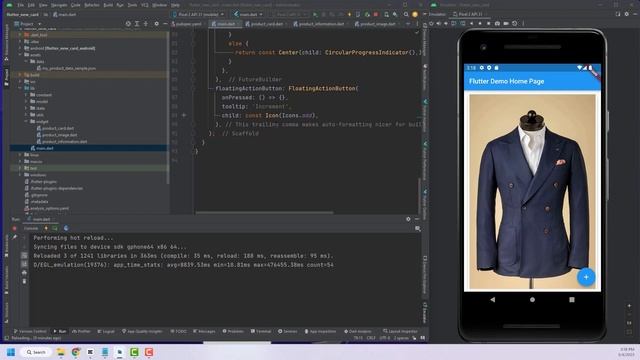Collapse the assets folder
The height and width of the screenshot is (360, 640).
click(x=20, y=55)
